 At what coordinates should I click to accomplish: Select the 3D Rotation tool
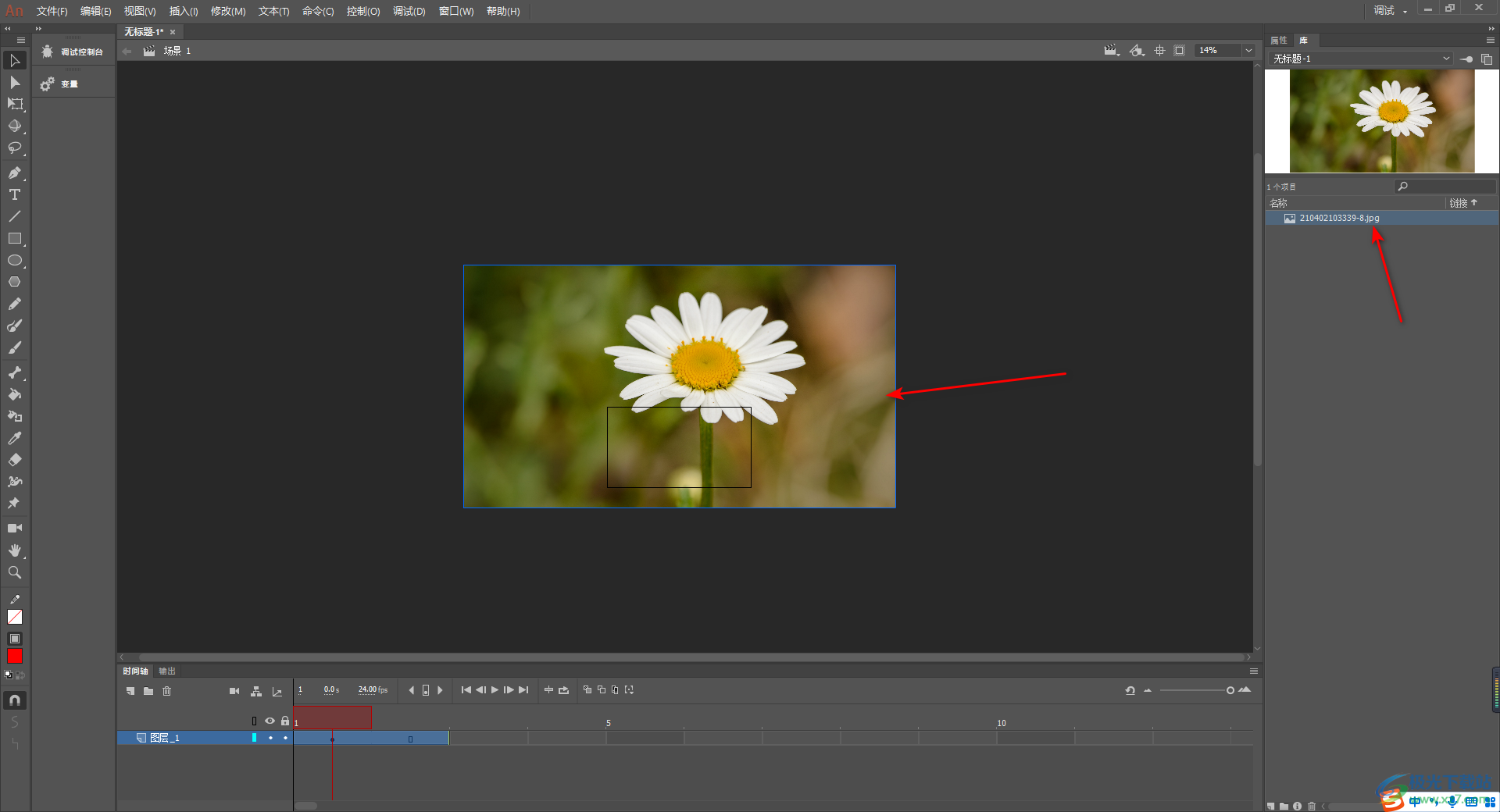[x=15, y=126]
